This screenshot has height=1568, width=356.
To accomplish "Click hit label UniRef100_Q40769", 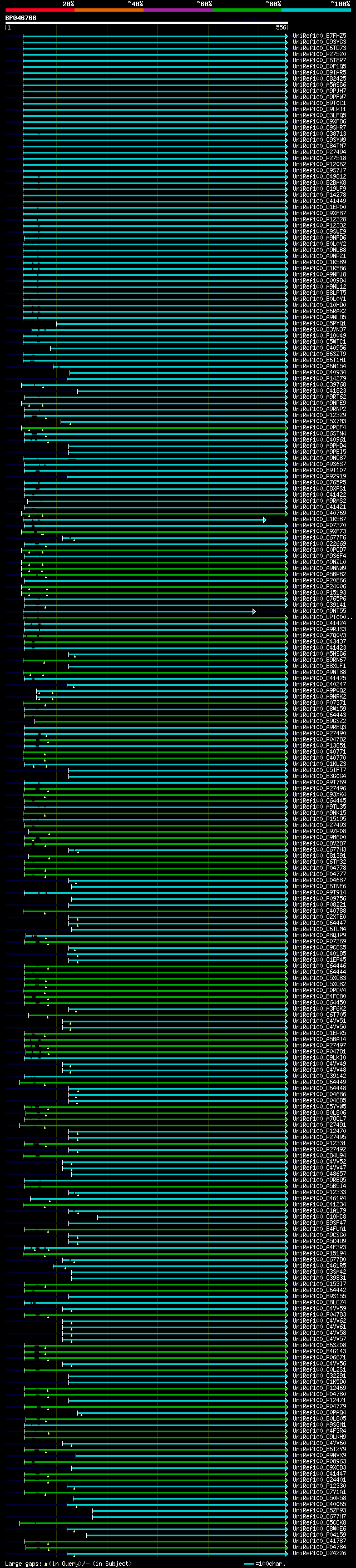I will click(x=319, y=513).
